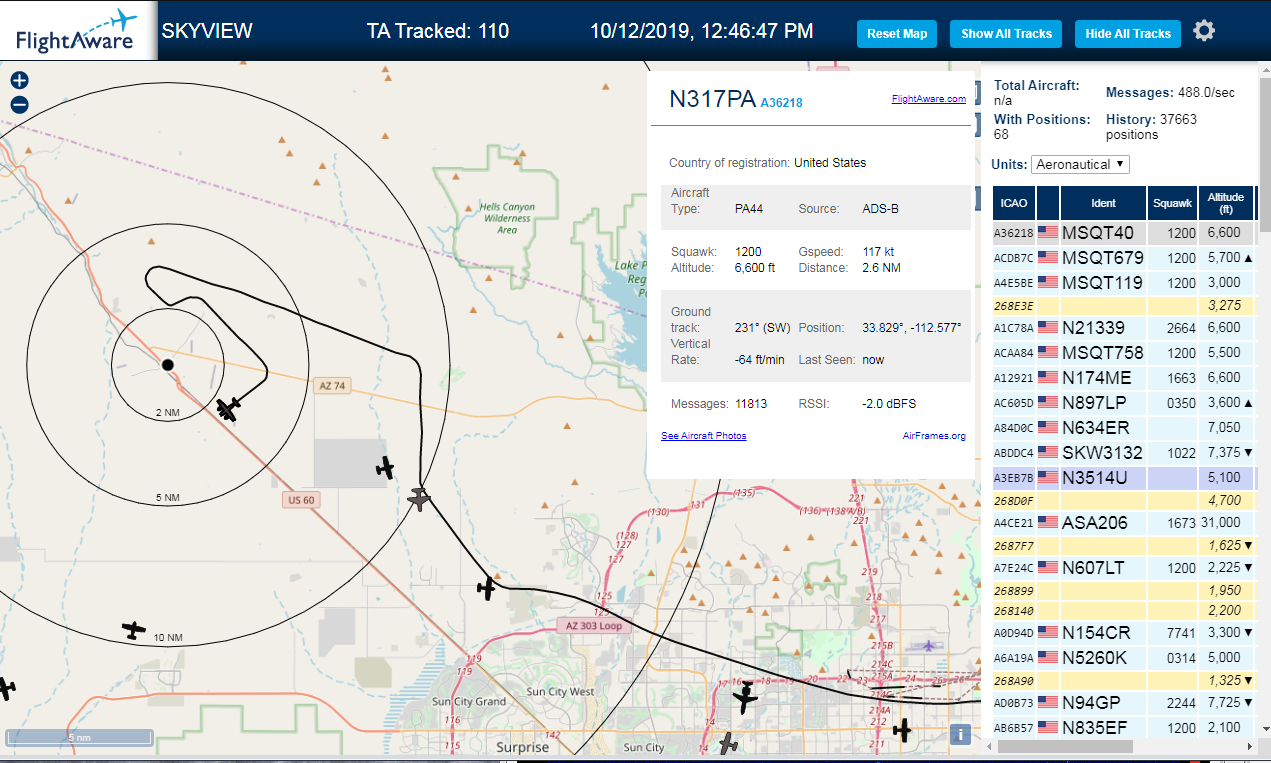Select the 2687F7 table row
The image size is (1271, 763).
click(x=1124, y=545)
